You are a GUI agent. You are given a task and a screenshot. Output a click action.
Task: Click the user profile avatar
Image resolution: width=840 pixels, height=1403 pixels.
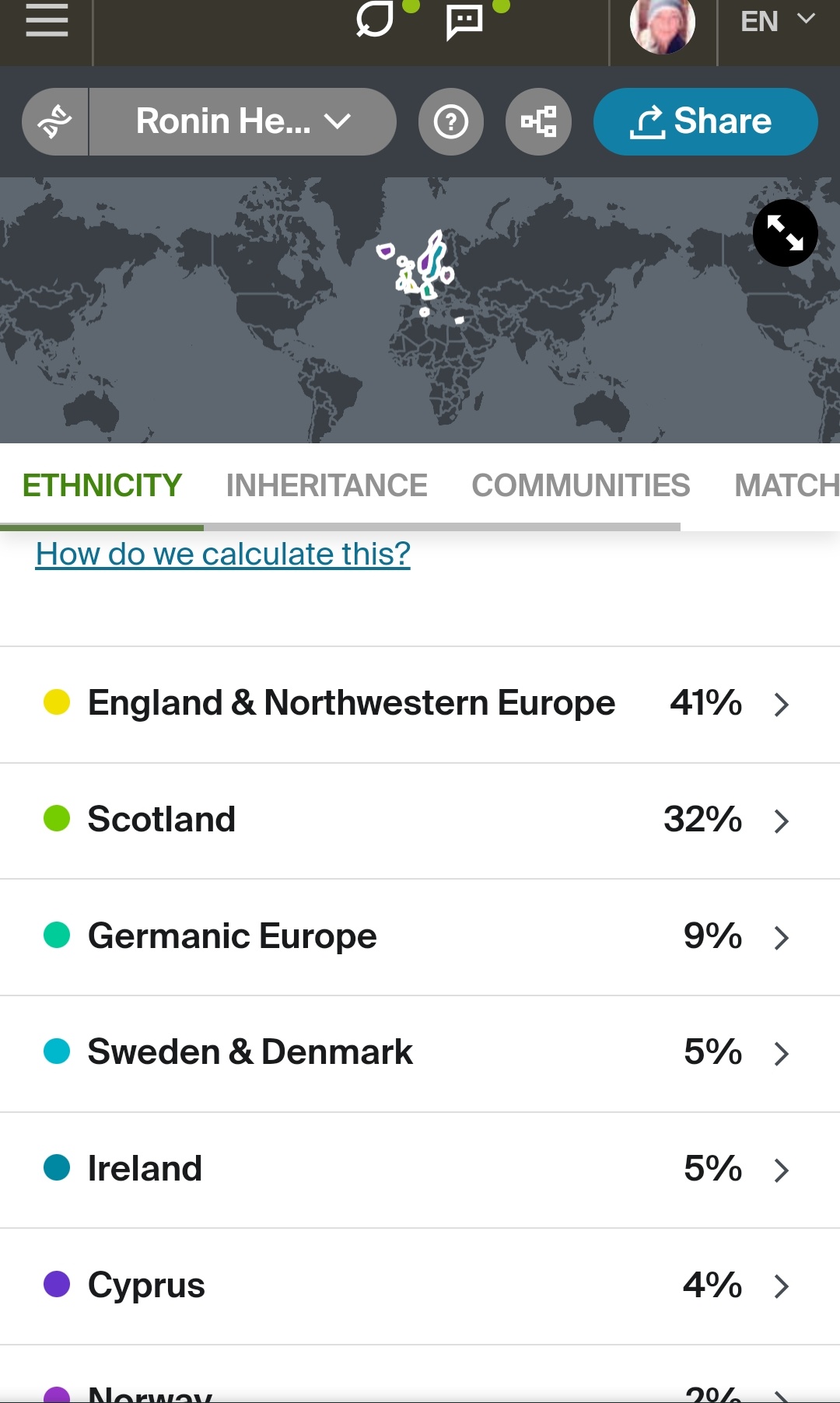click(662, 26)
